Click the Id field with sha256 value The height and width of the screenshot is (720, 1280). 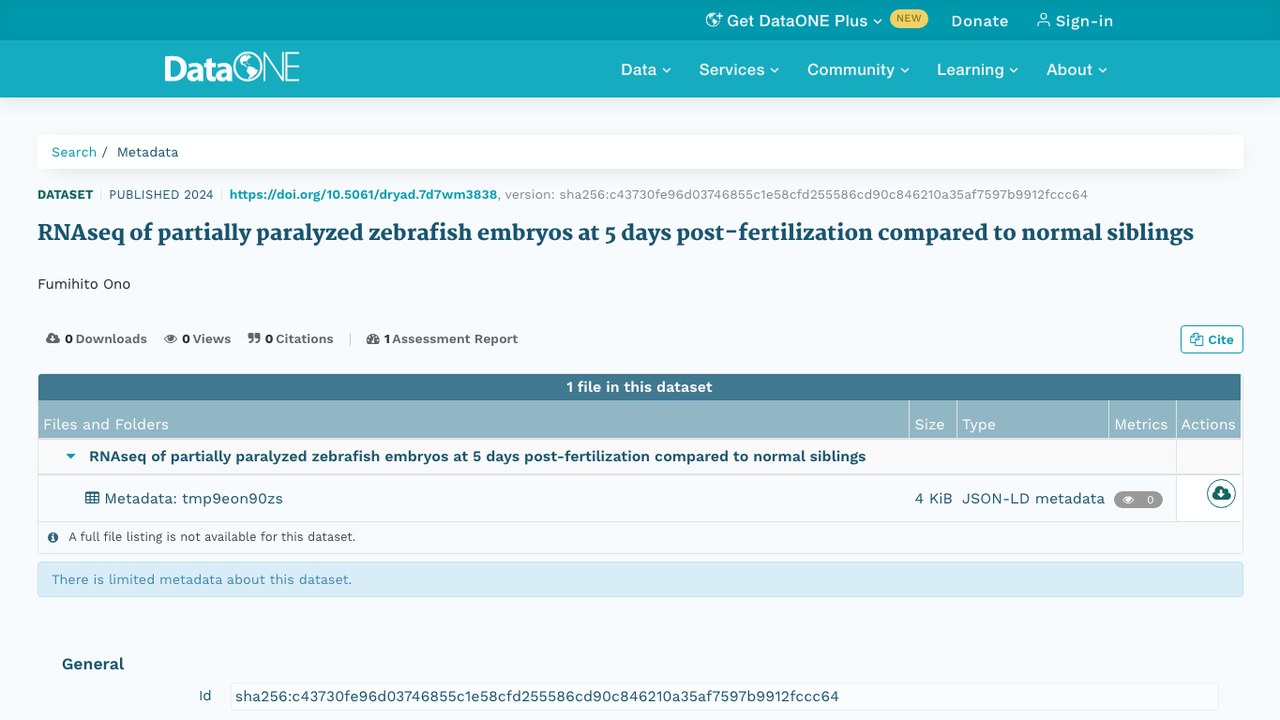(x=724, y=696)
